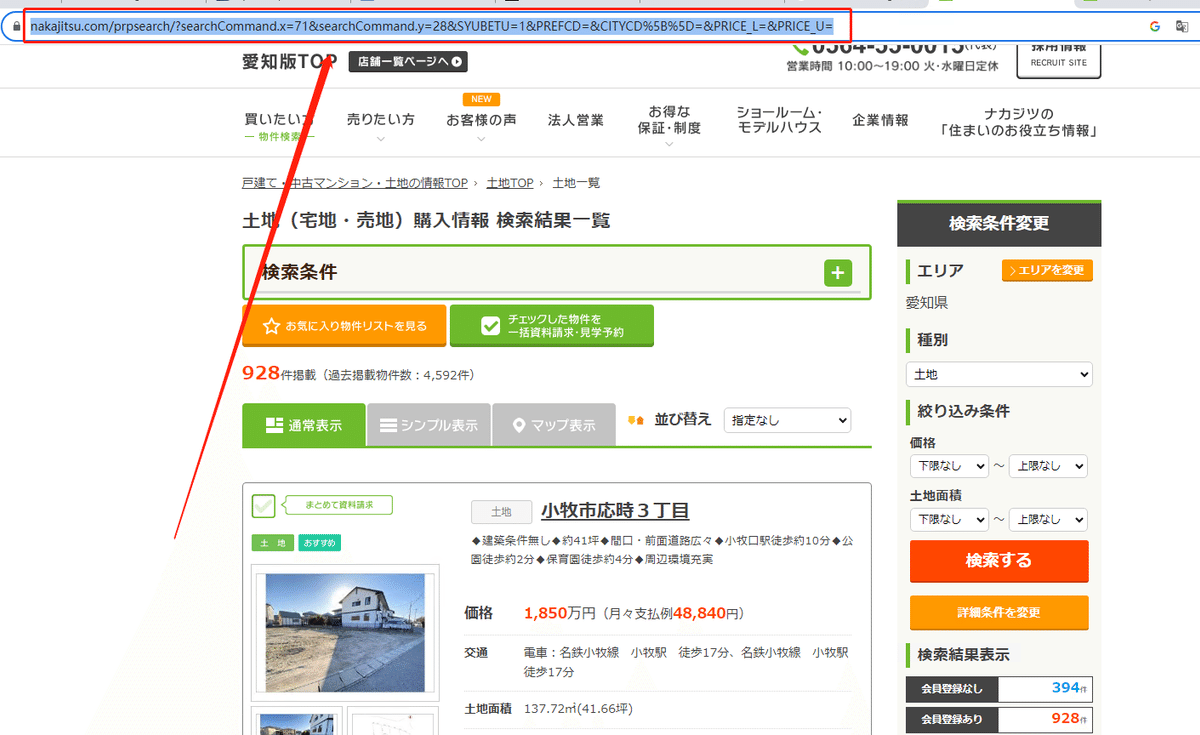
Task: Open favorites list with star icon button
Action: click(x=344, y=326)
